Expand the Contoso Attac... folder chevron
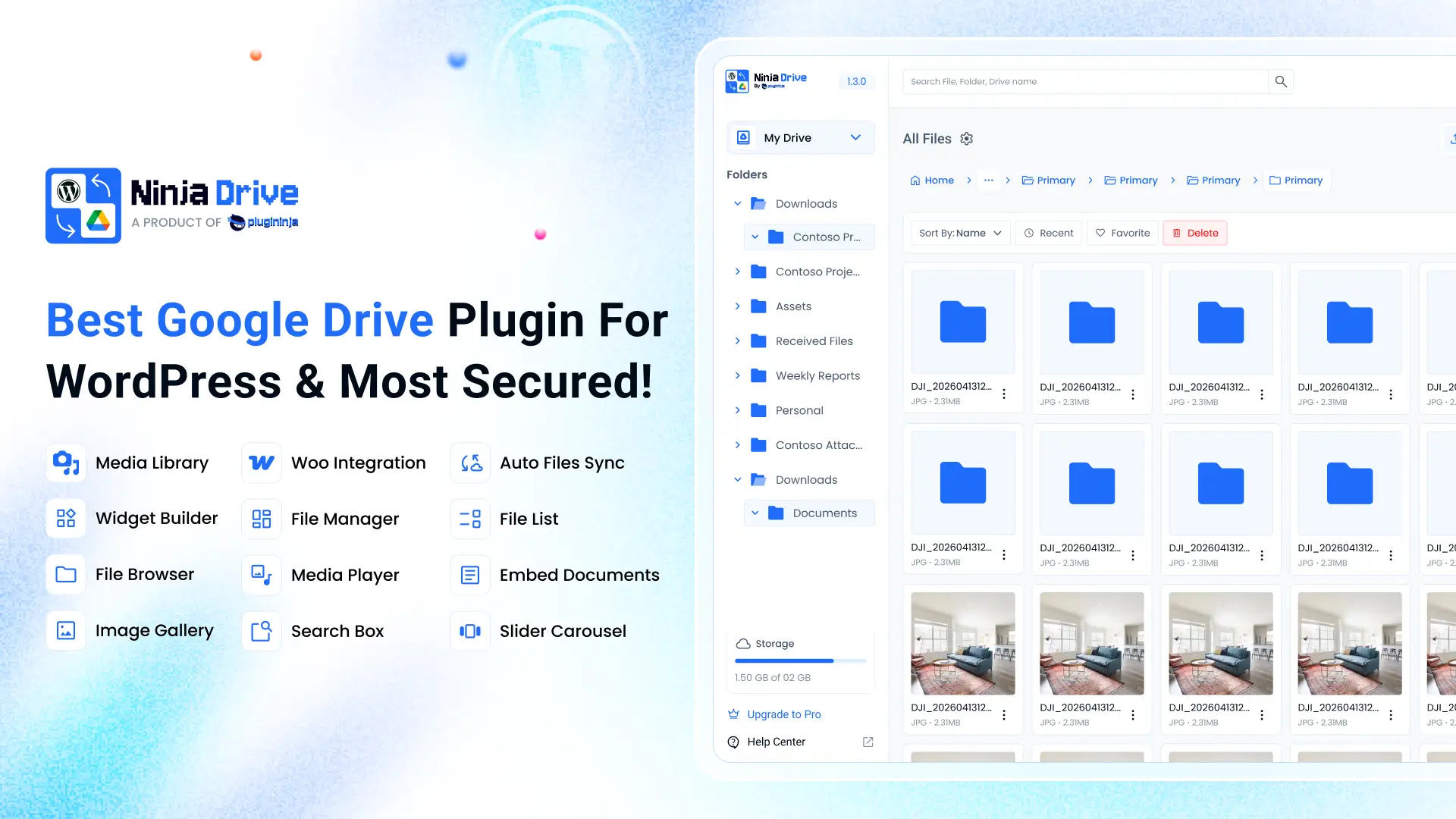The height and width of the screenshot is (819, 1456). coord(738,445)
